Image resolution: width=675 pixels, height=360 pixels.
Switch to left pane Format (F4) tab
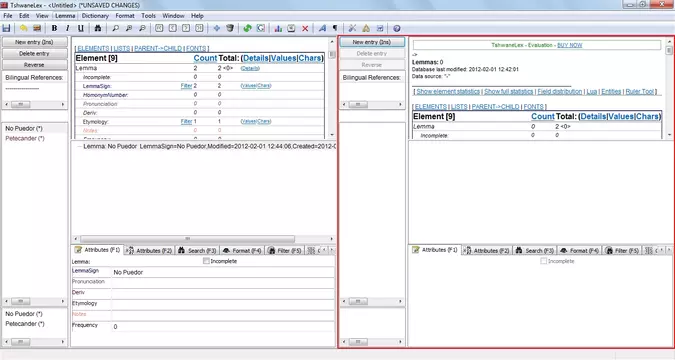click(x=242, y=250)
